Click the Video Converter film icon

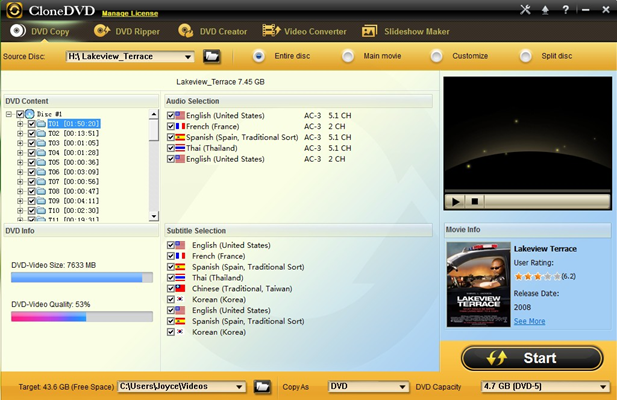pos(271,31)
